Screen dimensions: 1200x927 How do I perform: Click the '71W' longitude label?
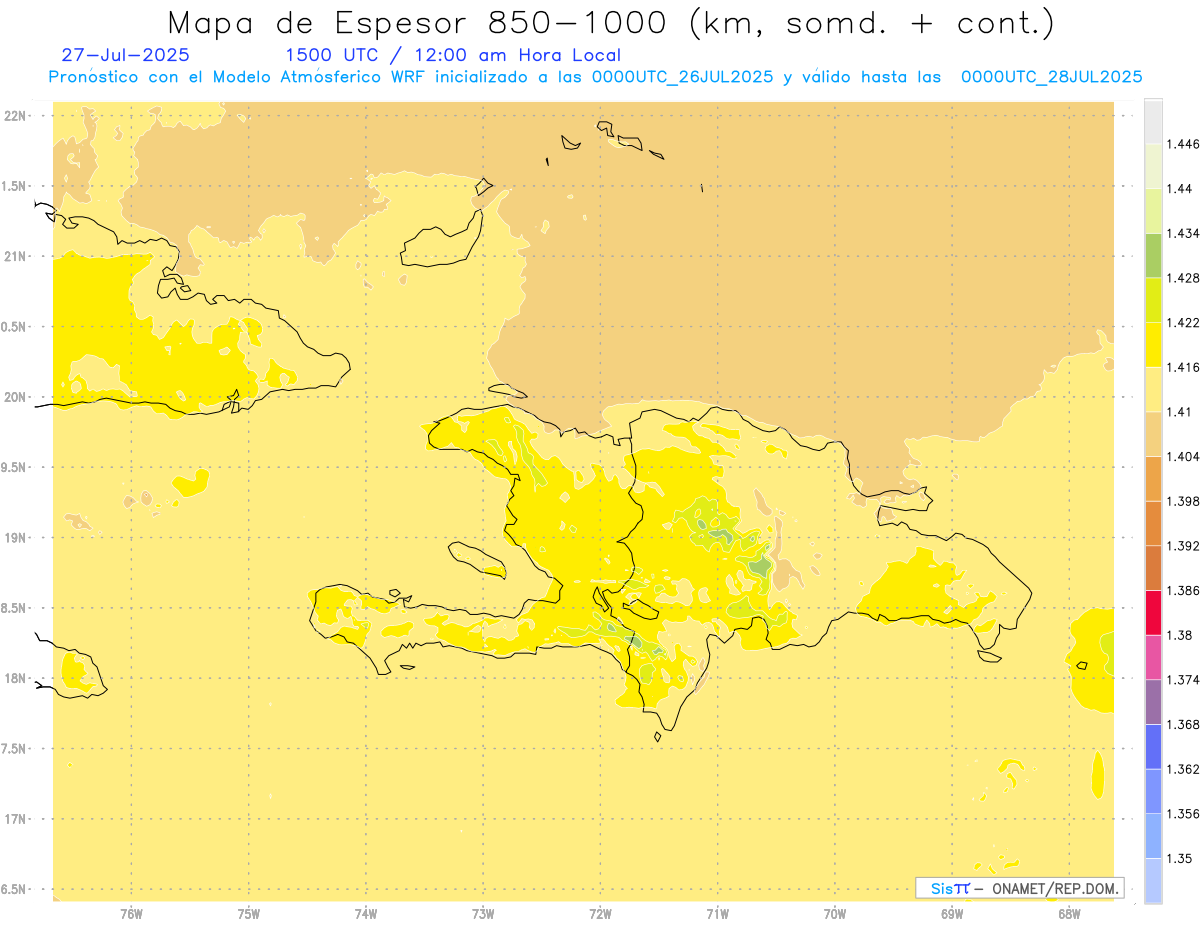(x=717, y=914)
